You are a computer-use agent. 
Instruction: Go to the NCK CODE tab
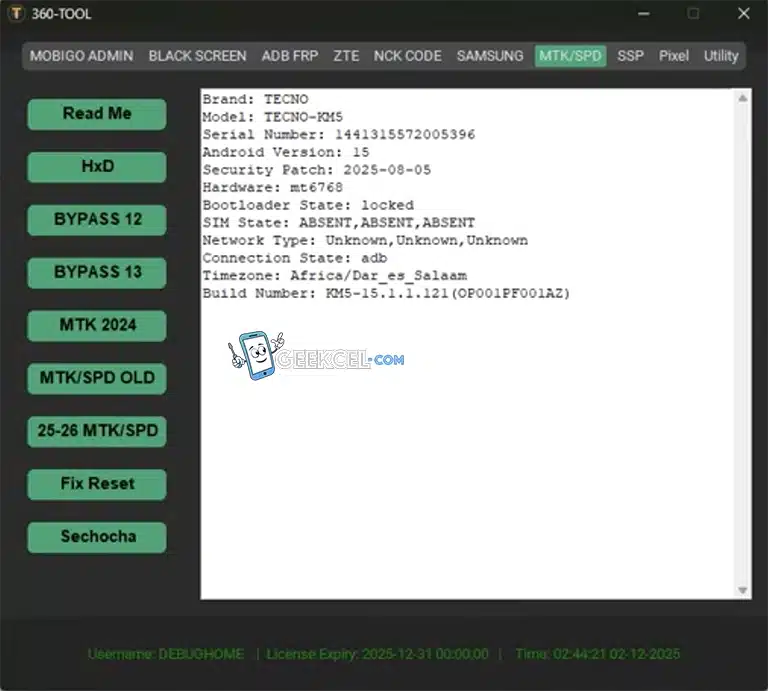tap(407, 56)
